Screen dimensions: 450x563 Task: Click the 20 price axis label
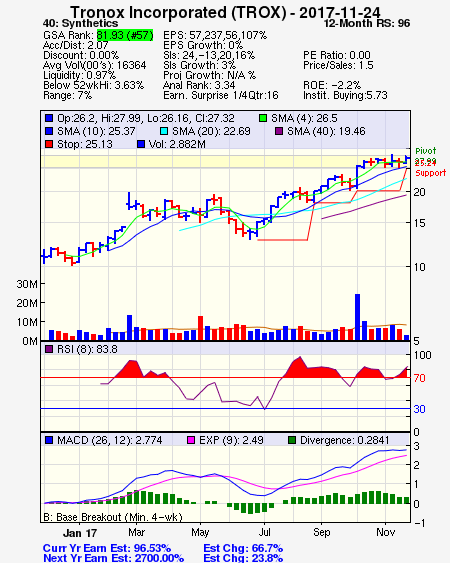pyautogui.click(x=419, y=192)
